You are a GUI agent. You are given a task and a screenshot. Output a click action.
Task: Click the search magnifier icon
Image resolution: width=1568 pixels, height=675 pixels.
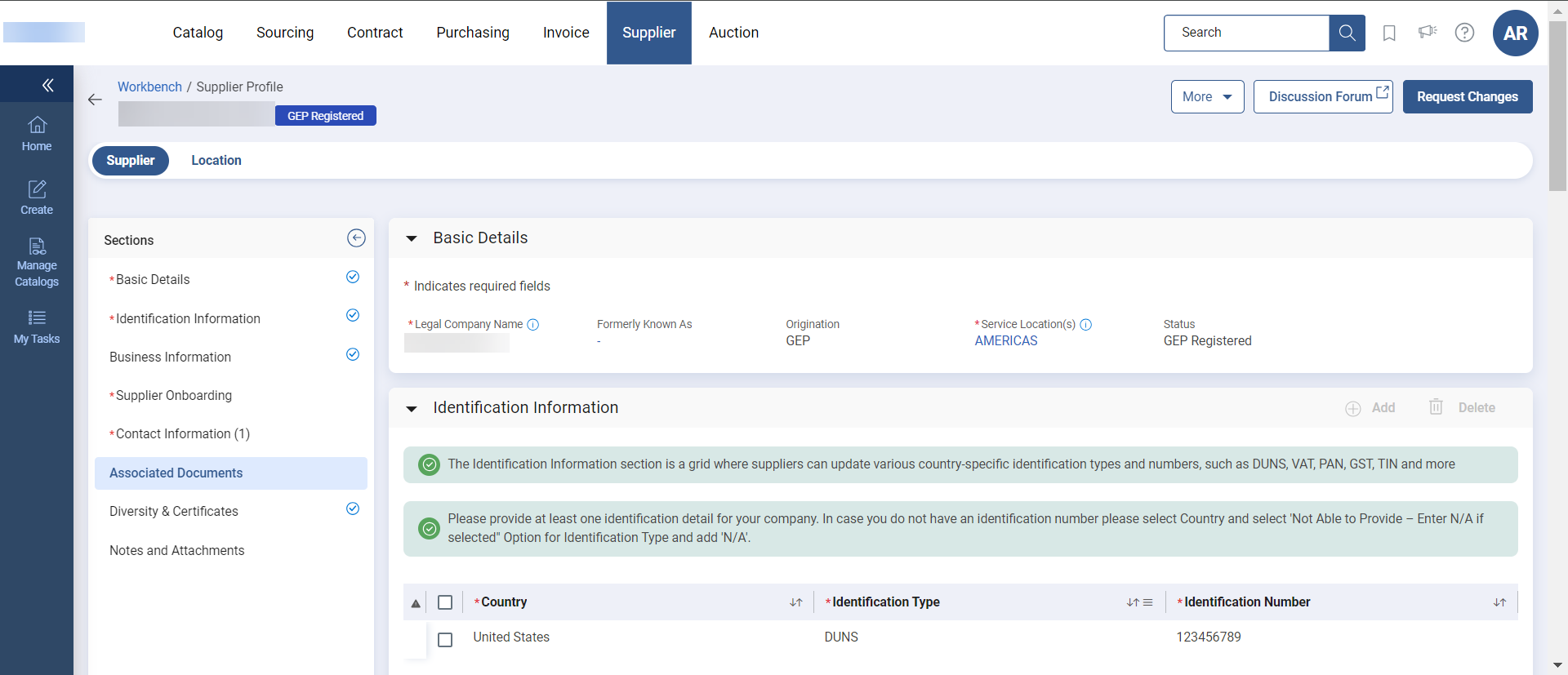point(1347,33)
